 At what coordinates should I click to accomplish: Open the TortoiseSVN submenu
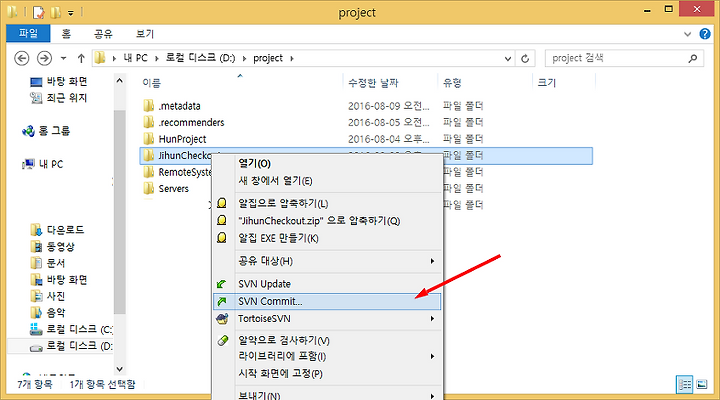pyautogui.click(x=327, y=319)
